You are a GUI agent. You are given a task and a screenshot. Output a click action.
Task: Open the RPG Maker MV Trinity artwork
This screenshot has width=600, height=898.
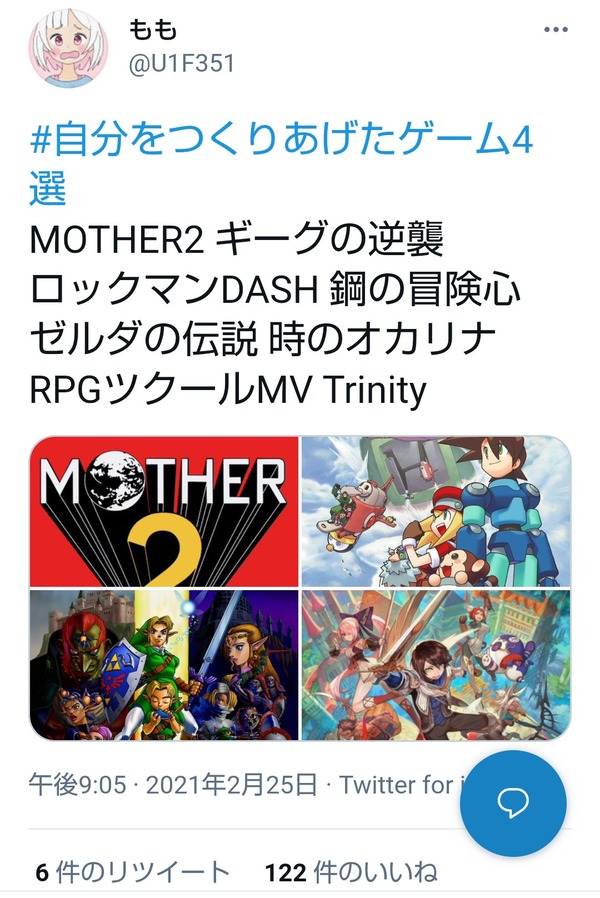[x=436, y=665]
